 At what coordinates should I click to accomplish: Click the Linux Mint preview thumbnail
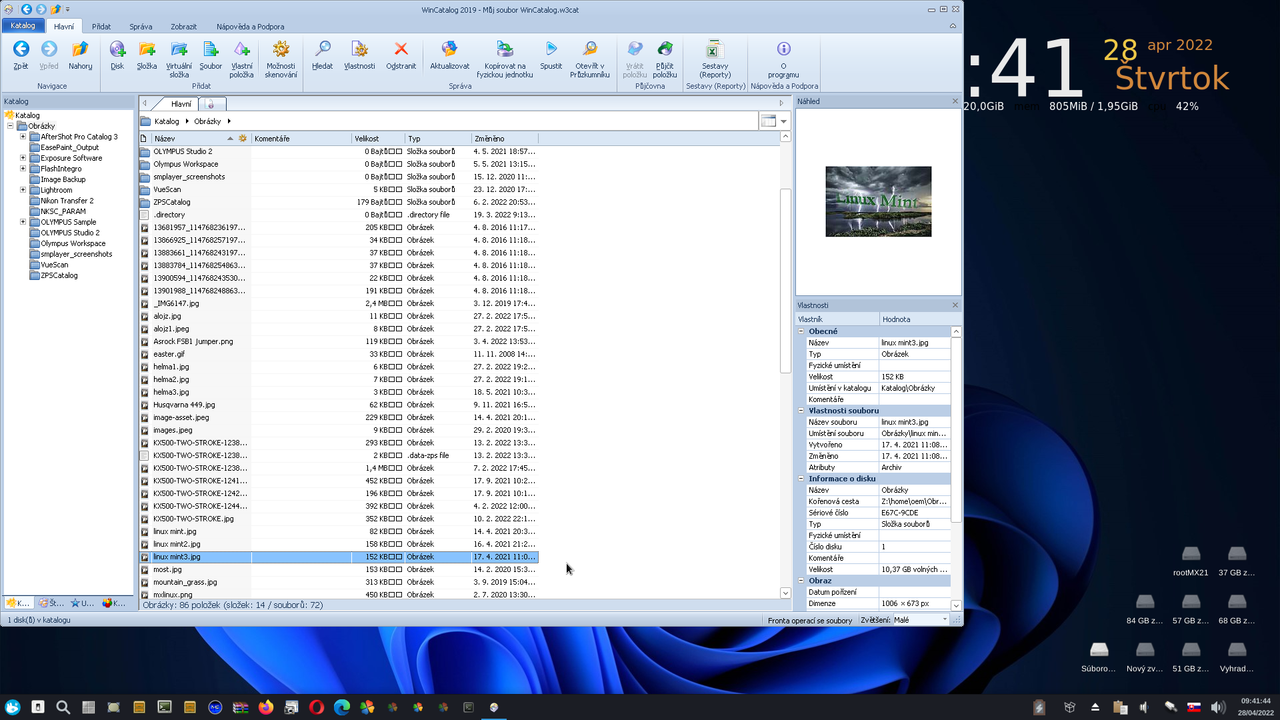tap(878, 201)
